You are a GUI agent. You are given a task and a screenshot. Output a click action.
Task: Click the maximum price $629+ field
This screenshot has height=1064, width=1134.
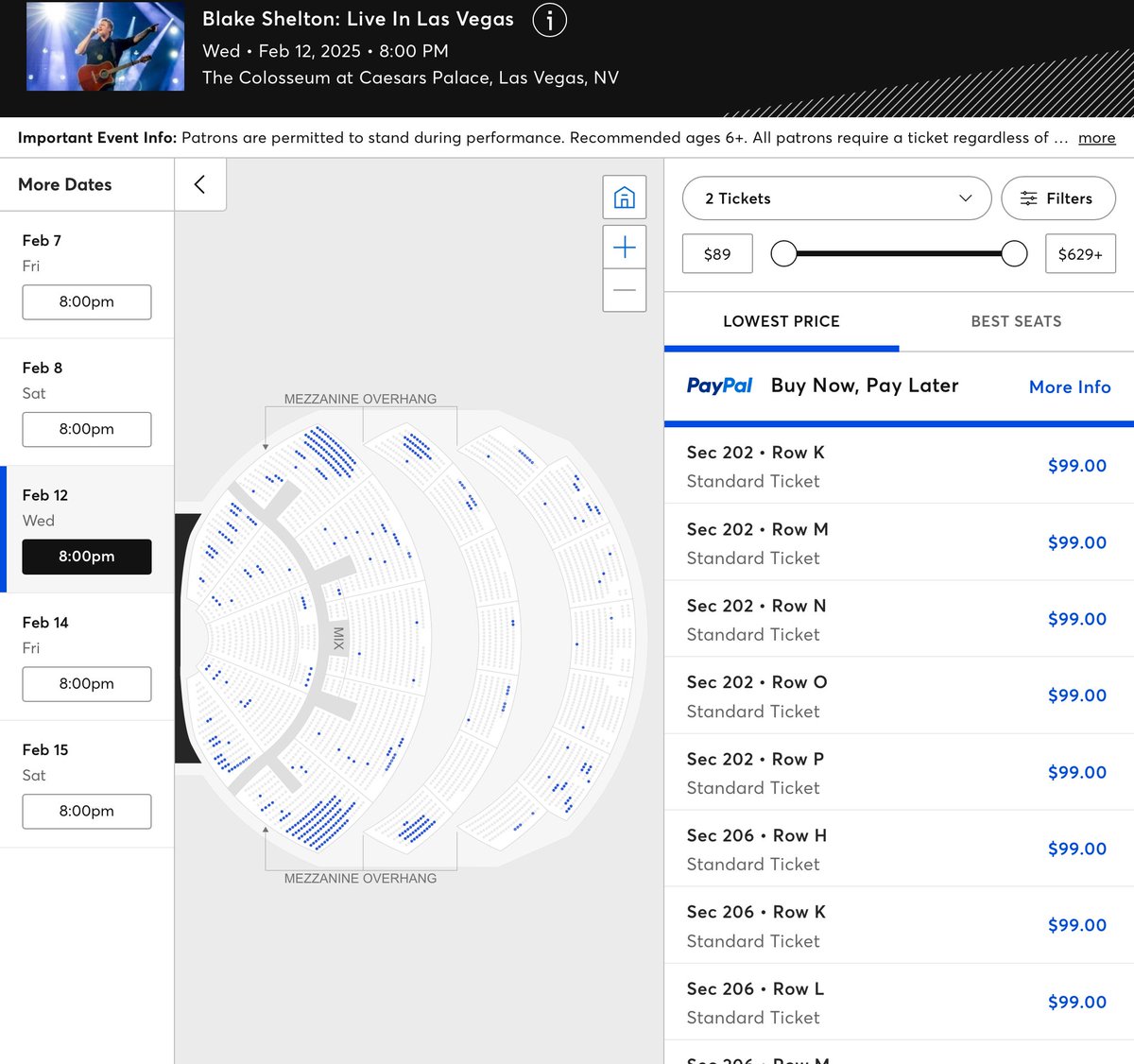[x=1080, y=253]
